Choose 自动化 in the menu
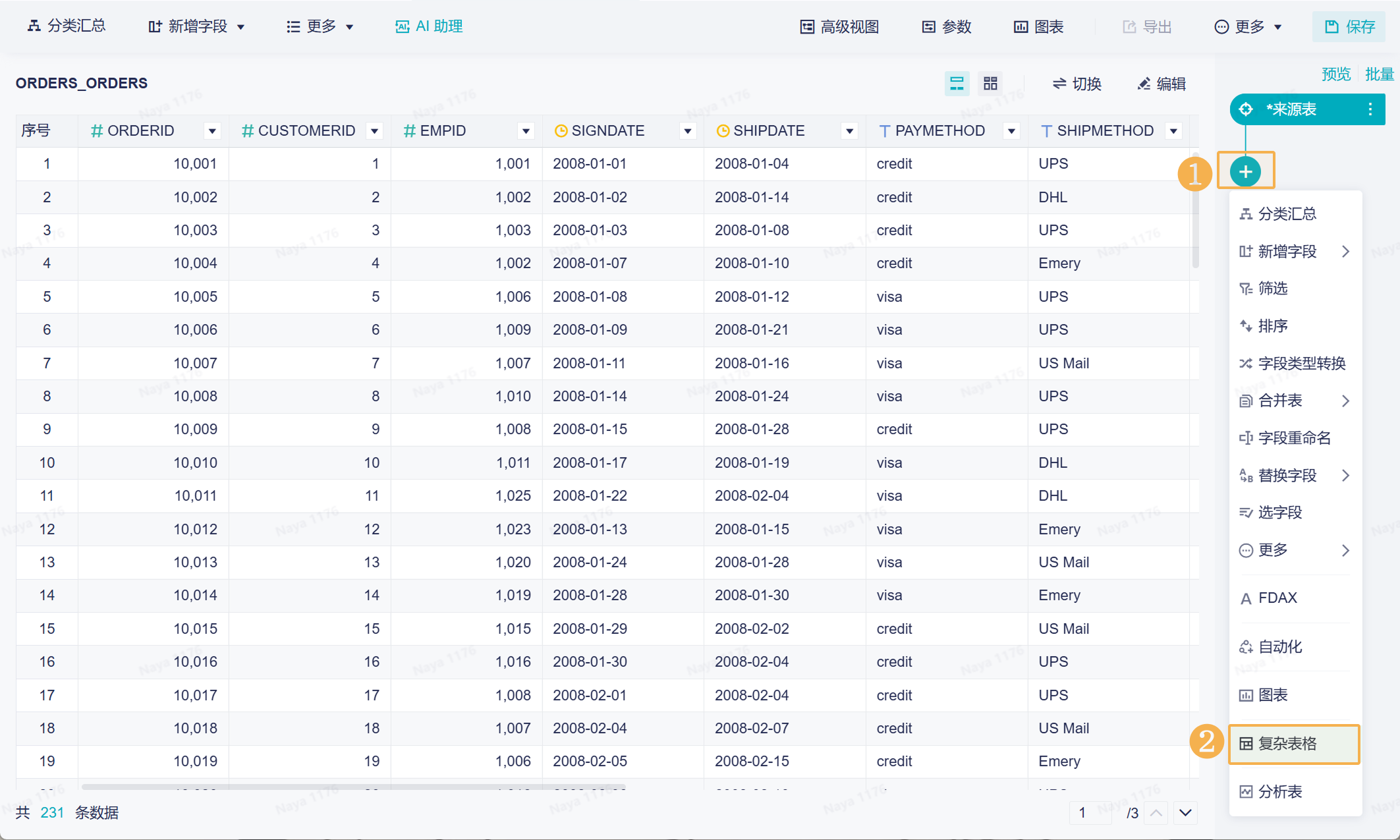The width and height of the screenshot is (1400, 840). (1295, 647)
